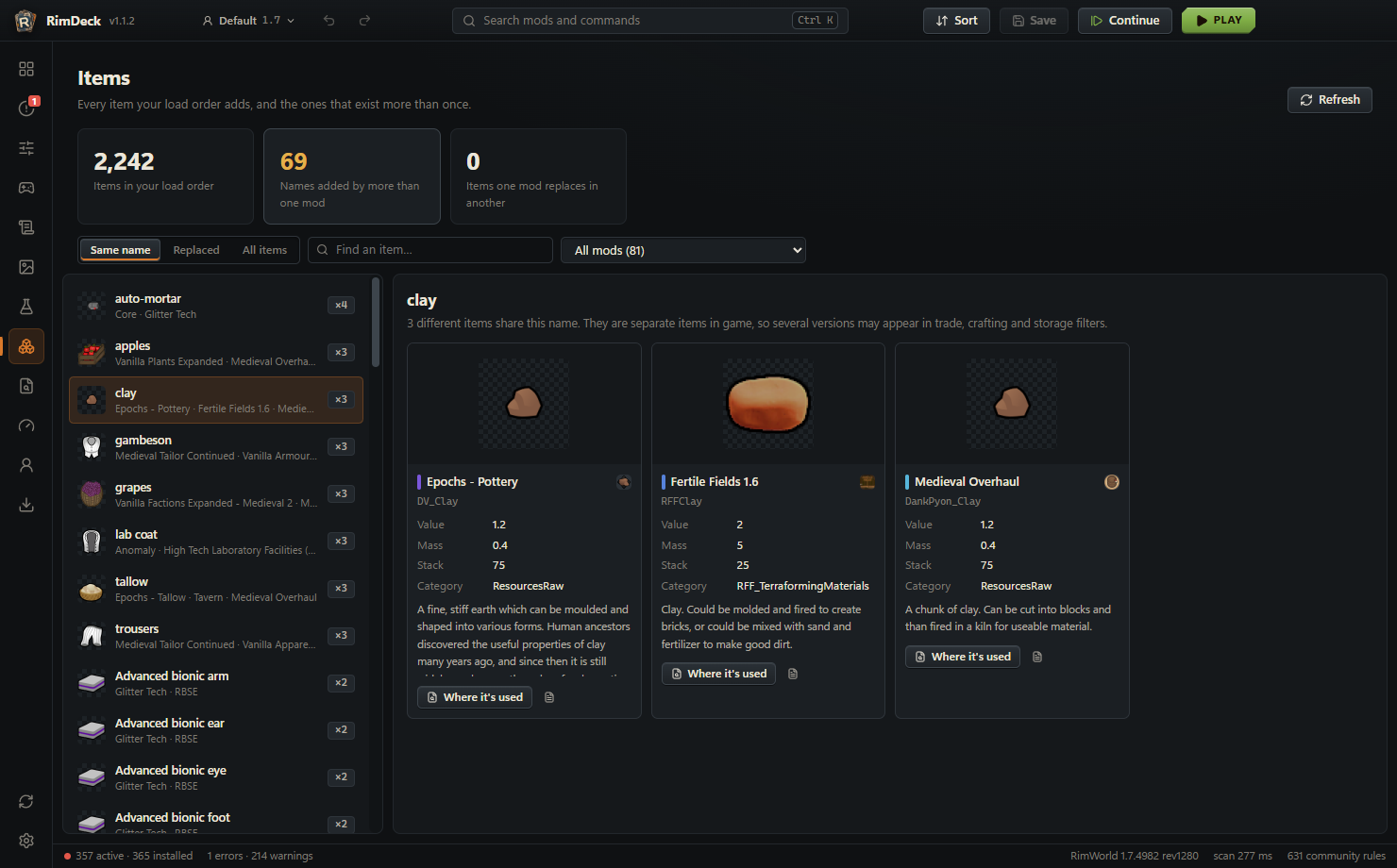Click the green PLAY button
Screen dimensions: 1397x868
[x=1219, y=21]
